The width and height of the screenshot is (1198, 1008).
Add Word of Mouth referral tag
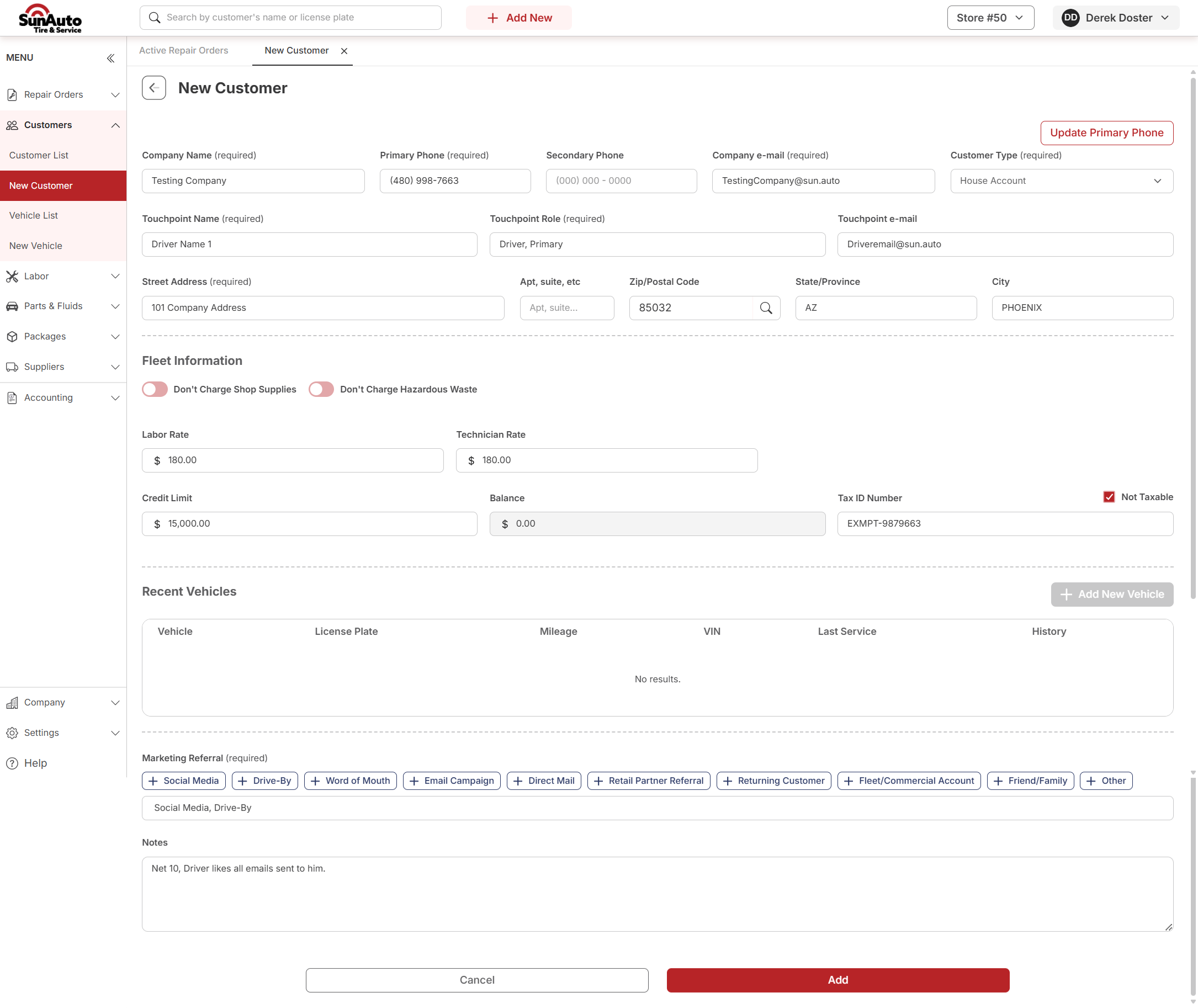[351, 781]
